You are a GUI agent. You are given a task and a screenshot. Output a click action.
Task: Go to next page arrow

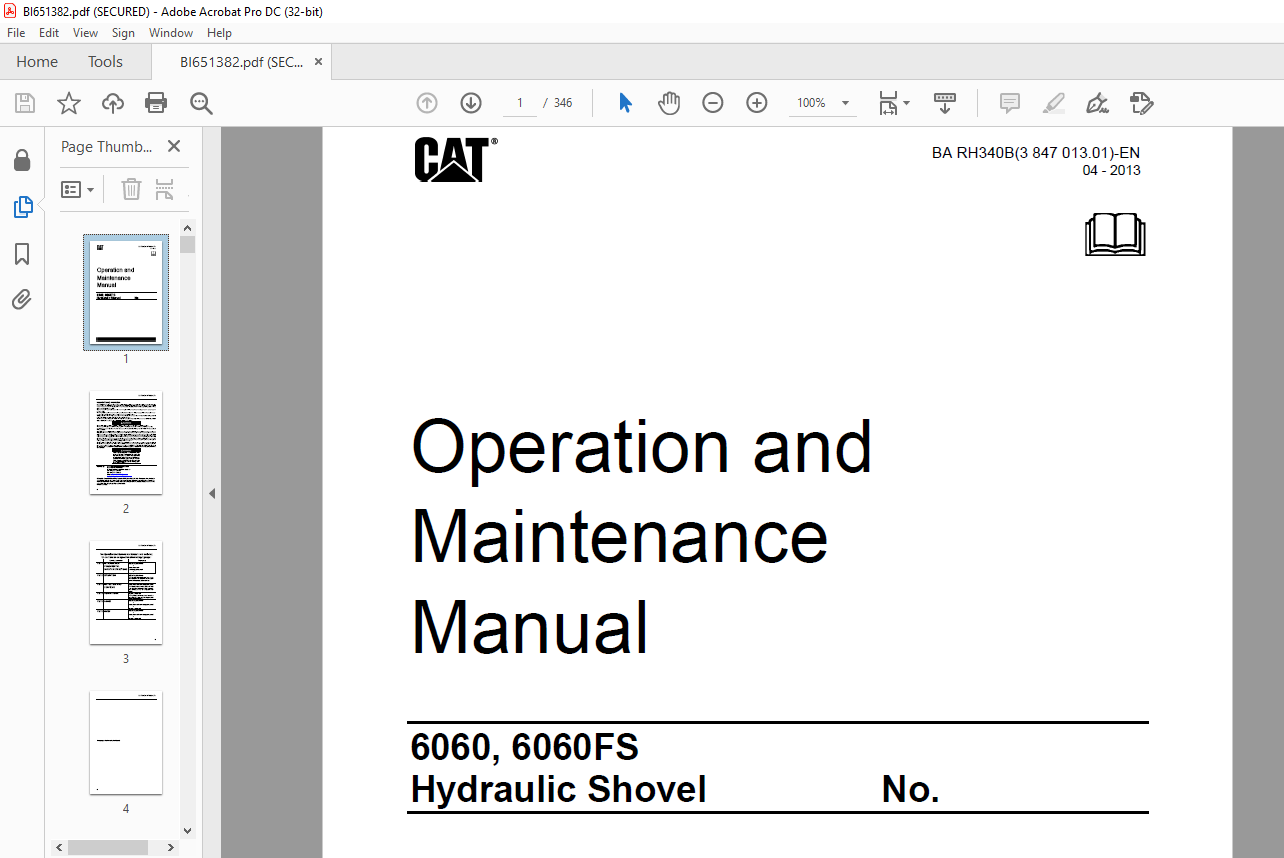click(x=471, y=103)
